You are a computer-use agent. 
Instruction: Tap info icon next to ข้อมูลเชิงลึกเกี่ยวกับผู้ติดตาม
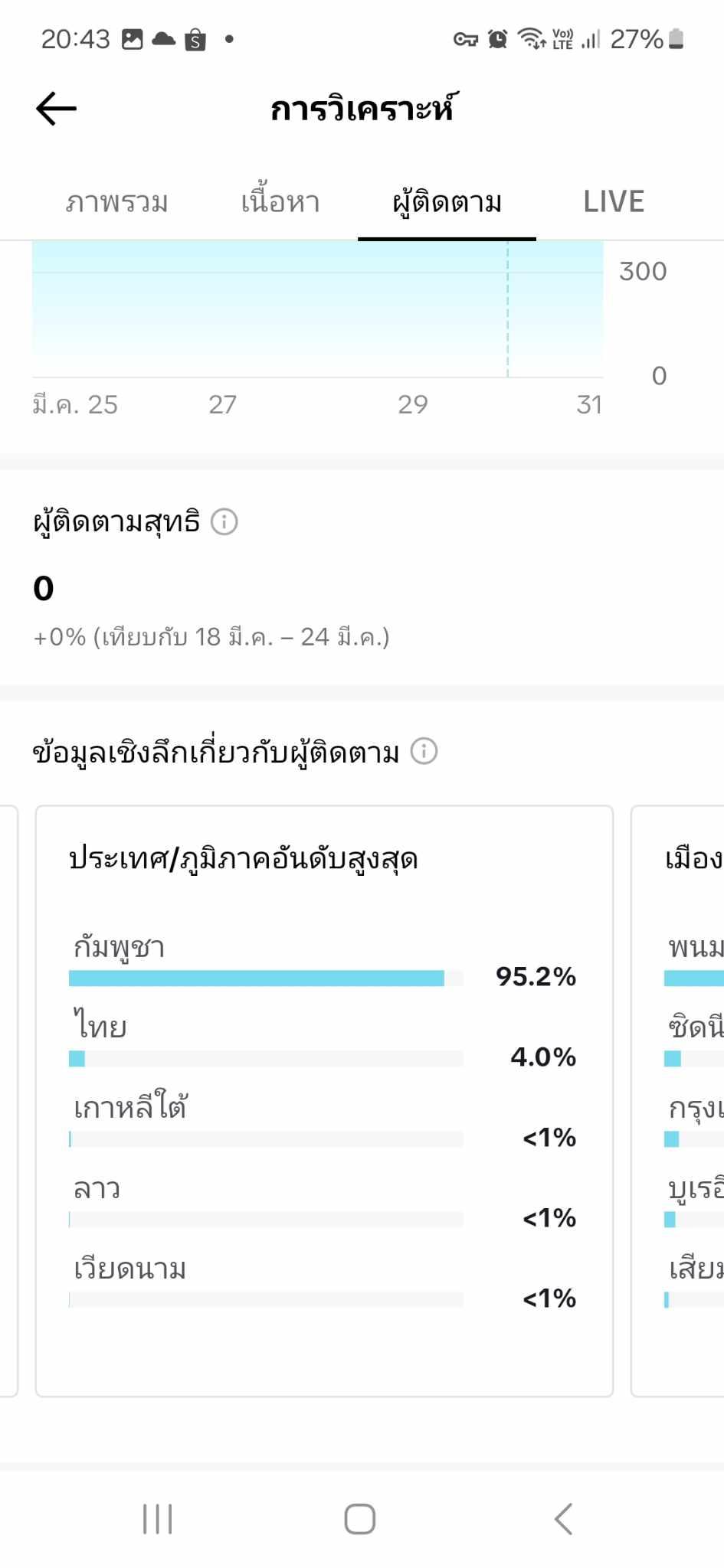tap(424, 751)
